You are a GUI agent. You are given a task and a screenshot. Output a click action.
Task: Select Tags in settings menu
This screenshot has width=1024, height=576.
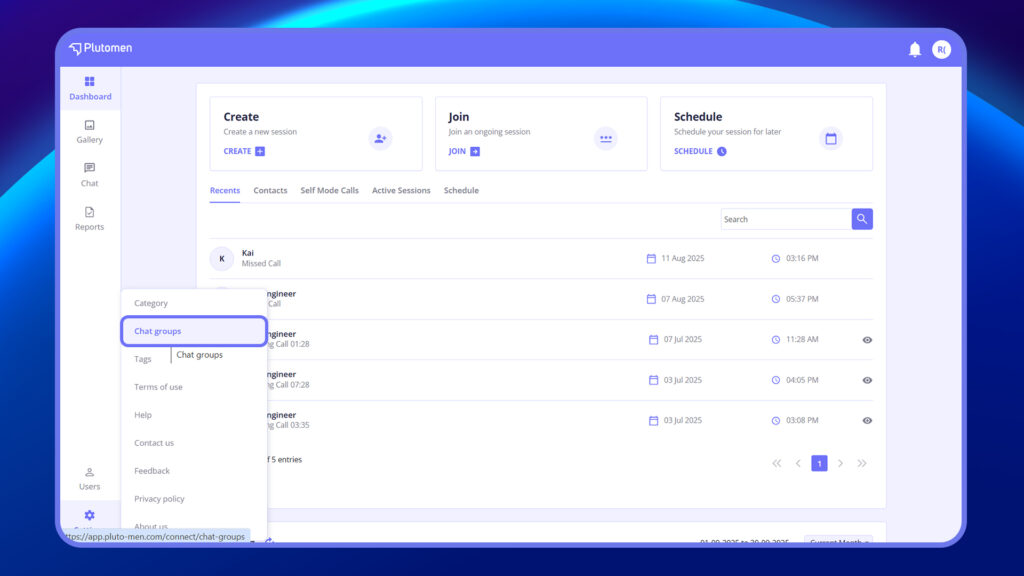click(x=143, y=359)
